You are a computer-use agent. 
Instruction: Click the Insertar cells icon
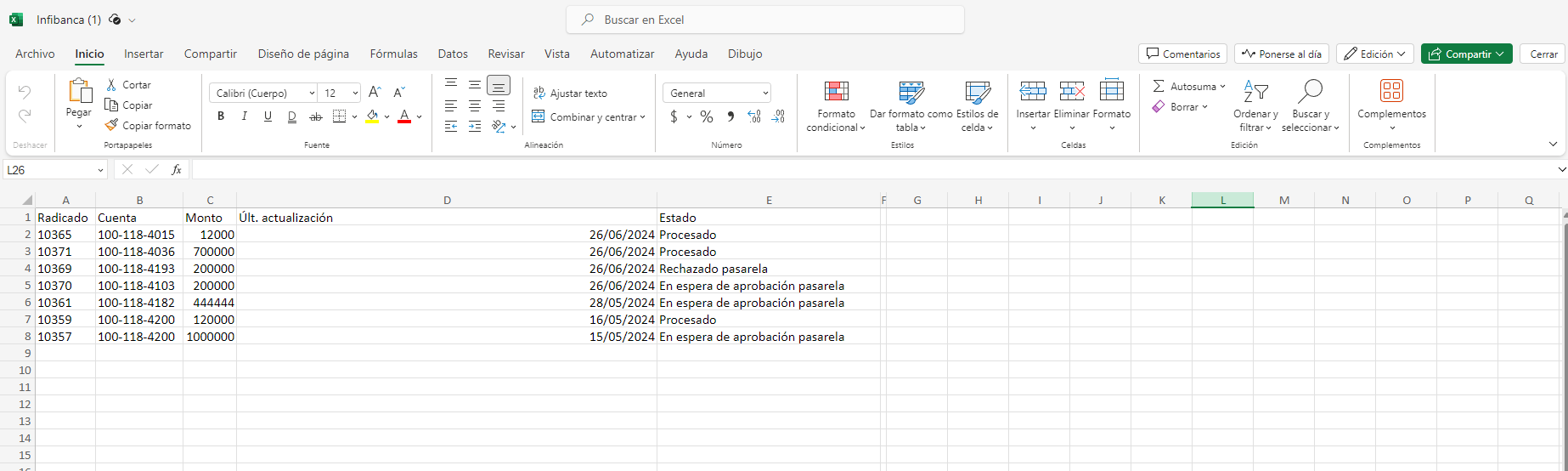[1033, 91]
